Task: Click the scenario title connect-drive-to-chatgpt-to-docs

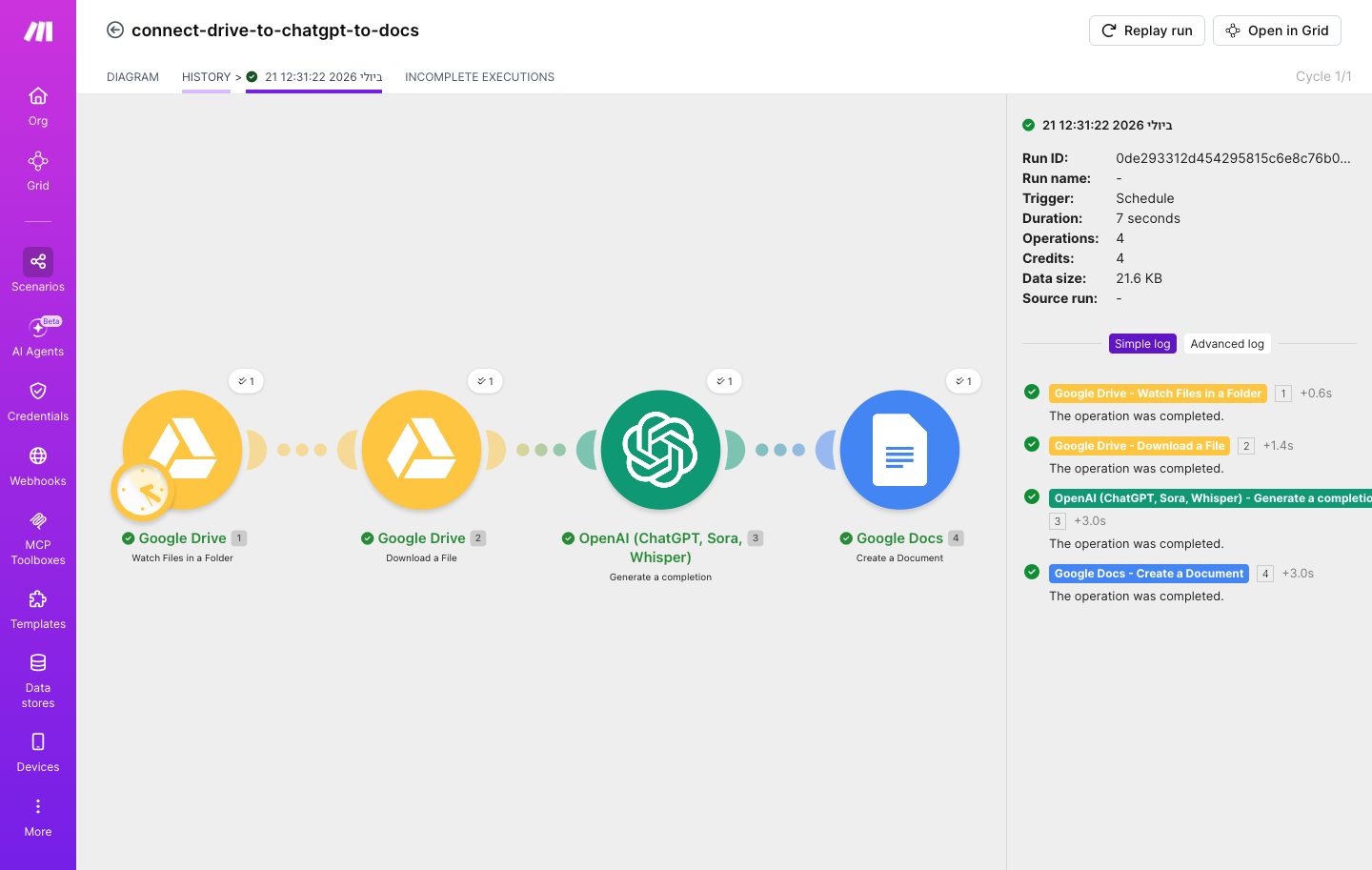Action: (275, 30)
